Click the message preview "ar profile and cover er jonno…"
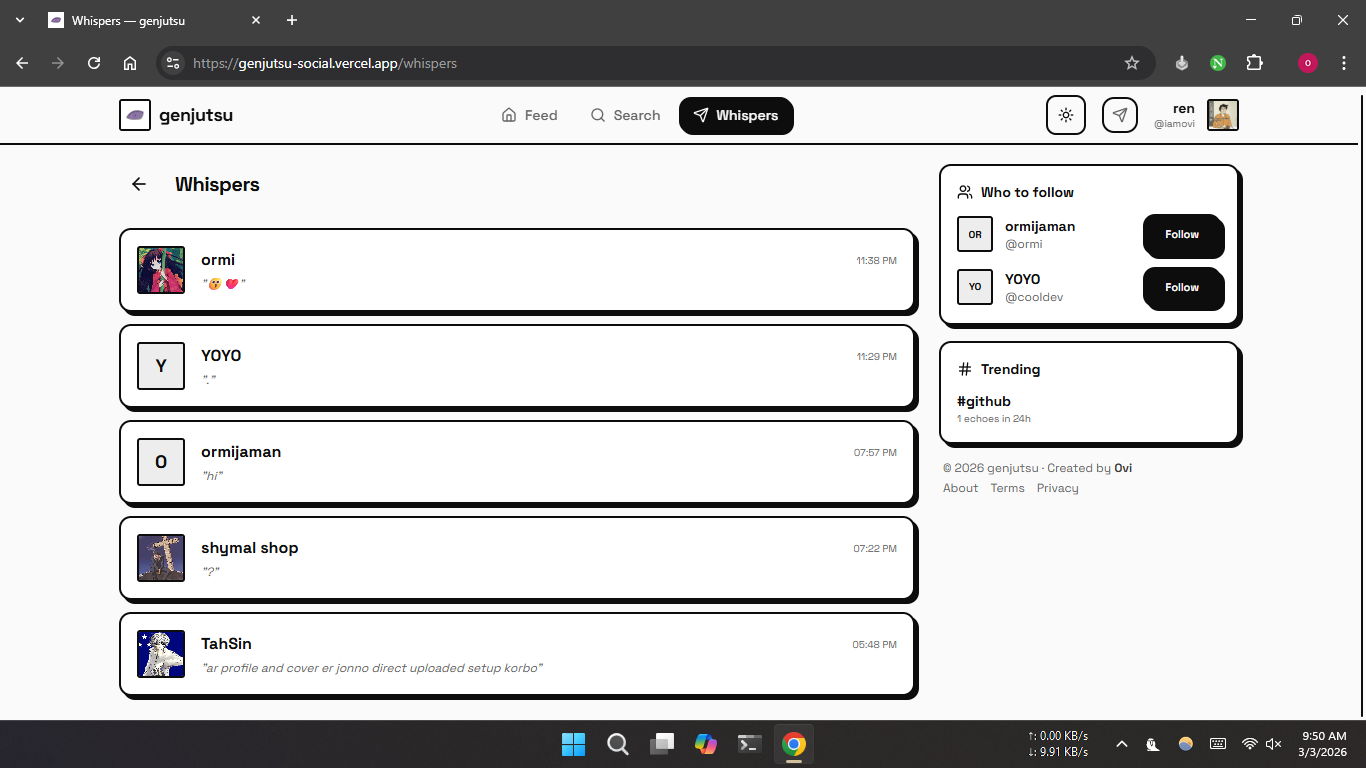The width and height of the screenshot is (1366, 768). (372, 668)
